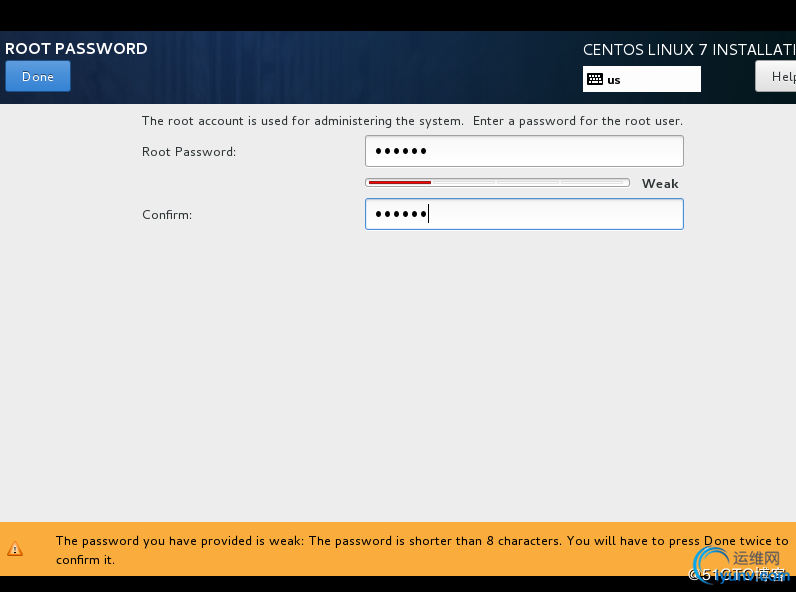Open the Help button
796x592 pixels.
pos(776,76)
